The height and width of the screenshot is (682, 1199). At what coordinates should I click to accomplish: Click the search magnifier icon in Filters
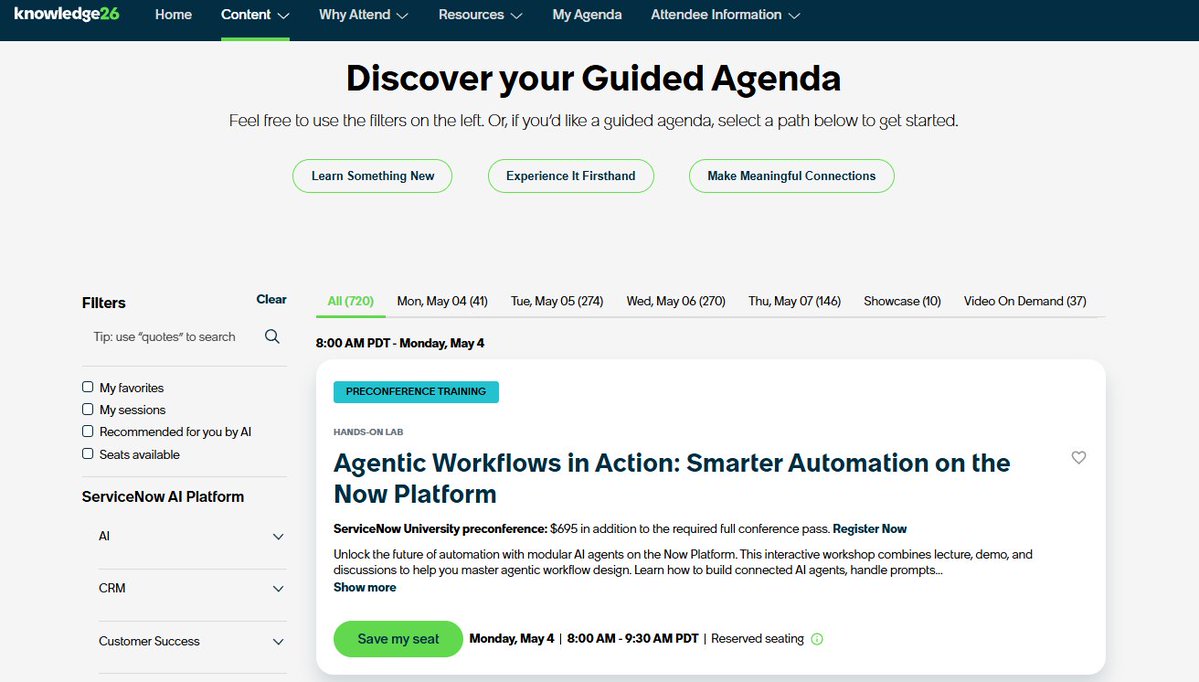[272, 336]
